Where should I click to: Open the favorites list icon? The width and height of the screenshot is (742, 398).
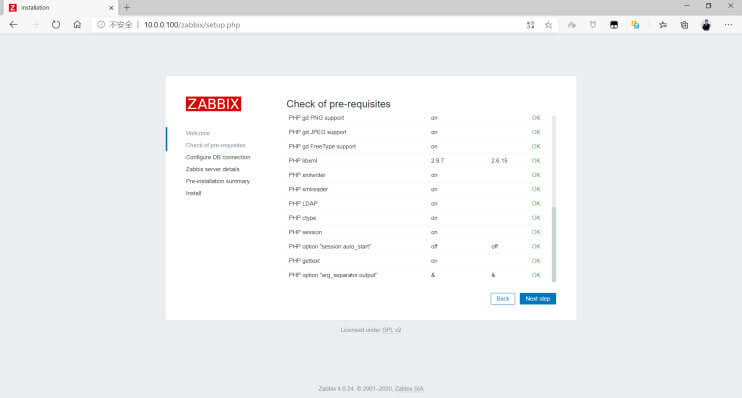[x=663, y=25]
